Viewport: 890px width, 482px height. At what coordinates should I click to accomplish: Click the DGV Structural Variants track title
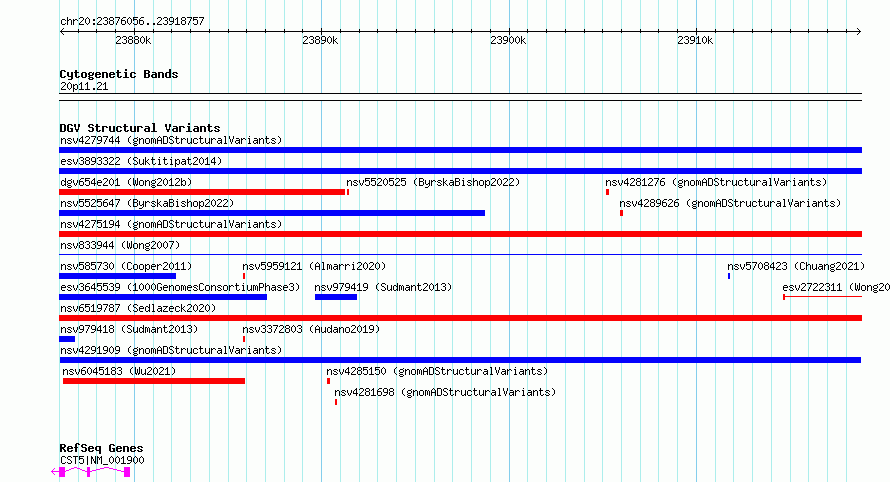(x=140, y=128)
